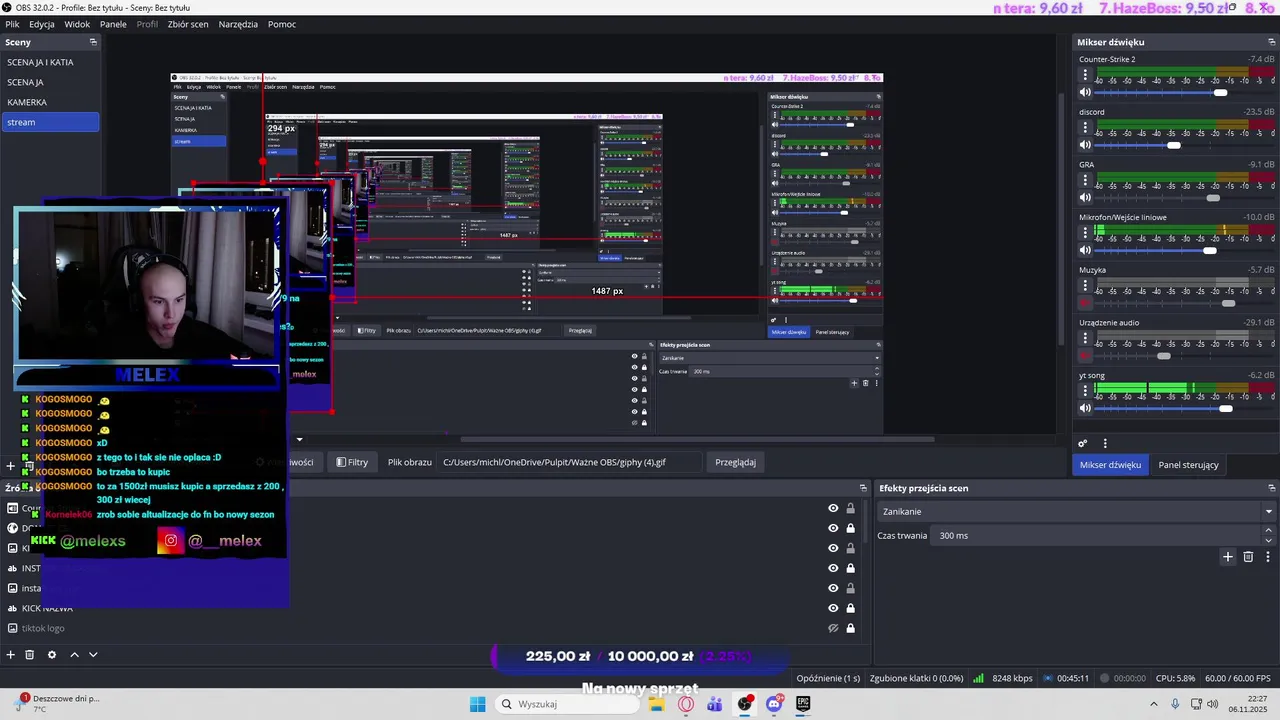Image resolution: width=1280 pixels, height=720 pixels.
Task: Open the Plik menu
Action: (12, 24)
